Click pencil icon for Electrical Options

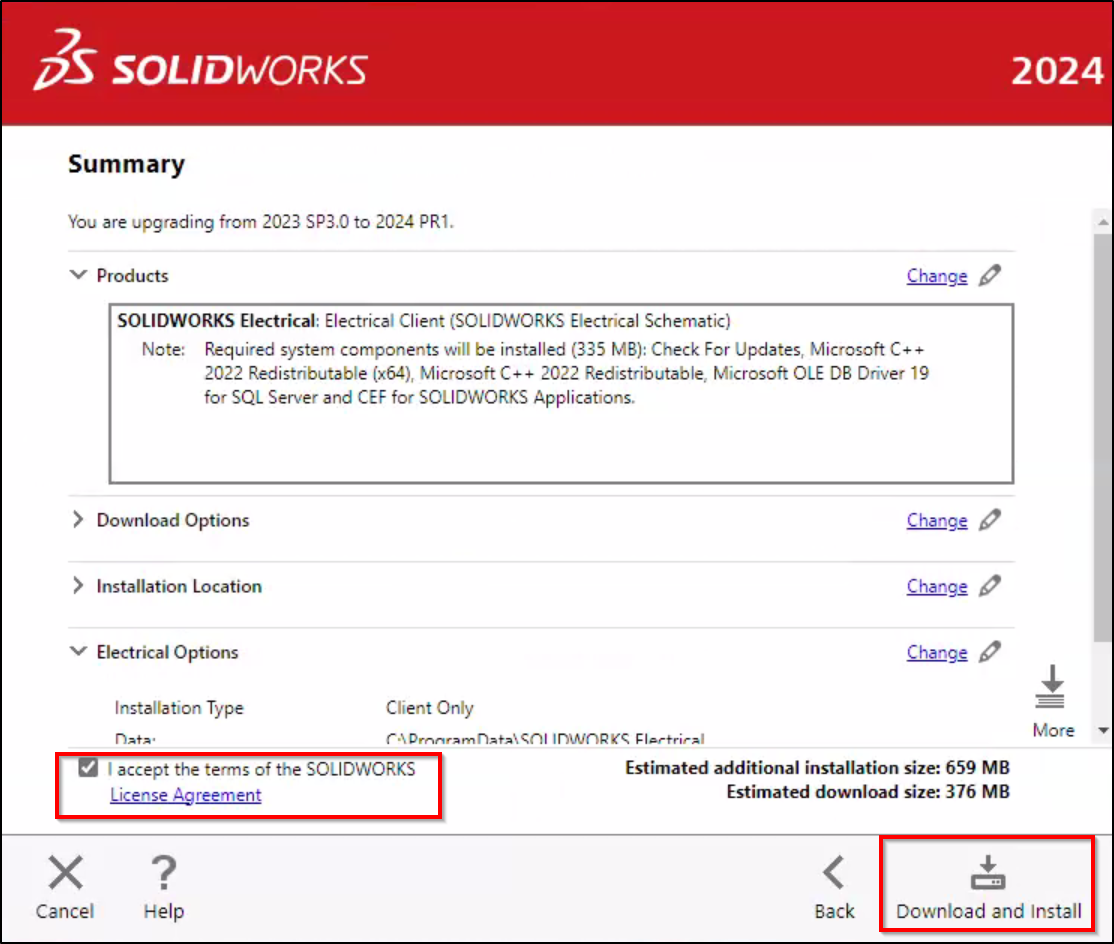tap(990, 652)
